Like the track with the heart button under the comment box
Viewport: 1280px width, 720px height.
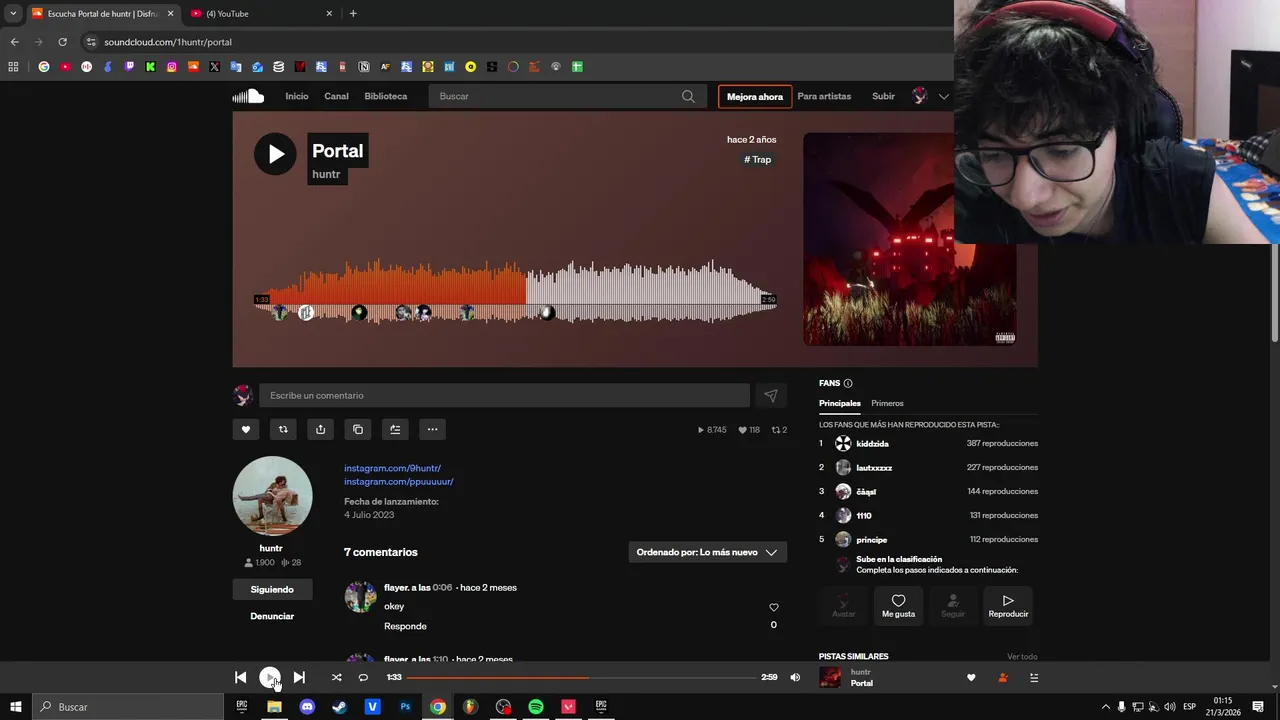point(246,429)
